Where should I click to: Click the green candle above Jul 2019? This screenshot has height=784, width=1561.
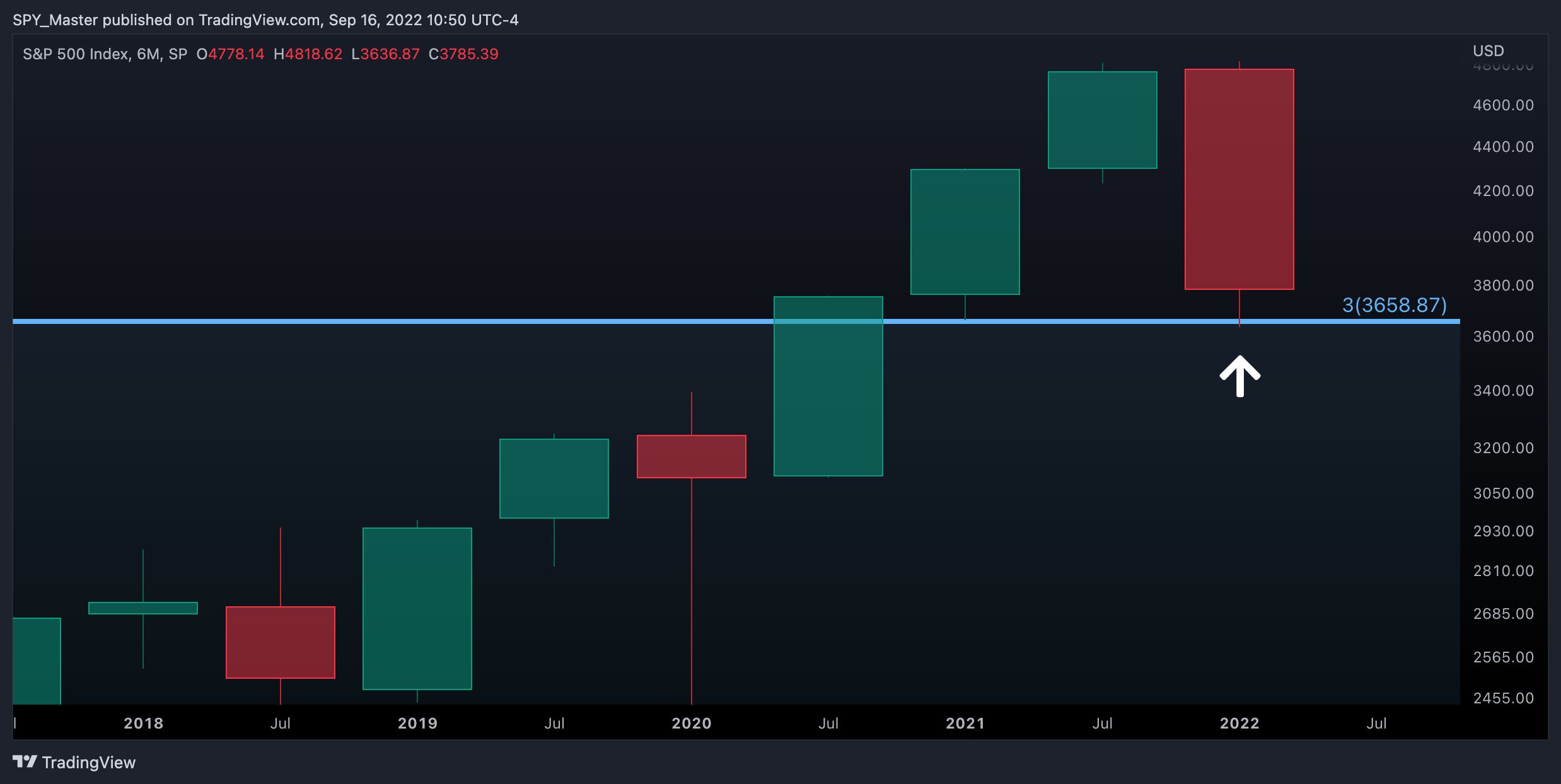point(554,478)
